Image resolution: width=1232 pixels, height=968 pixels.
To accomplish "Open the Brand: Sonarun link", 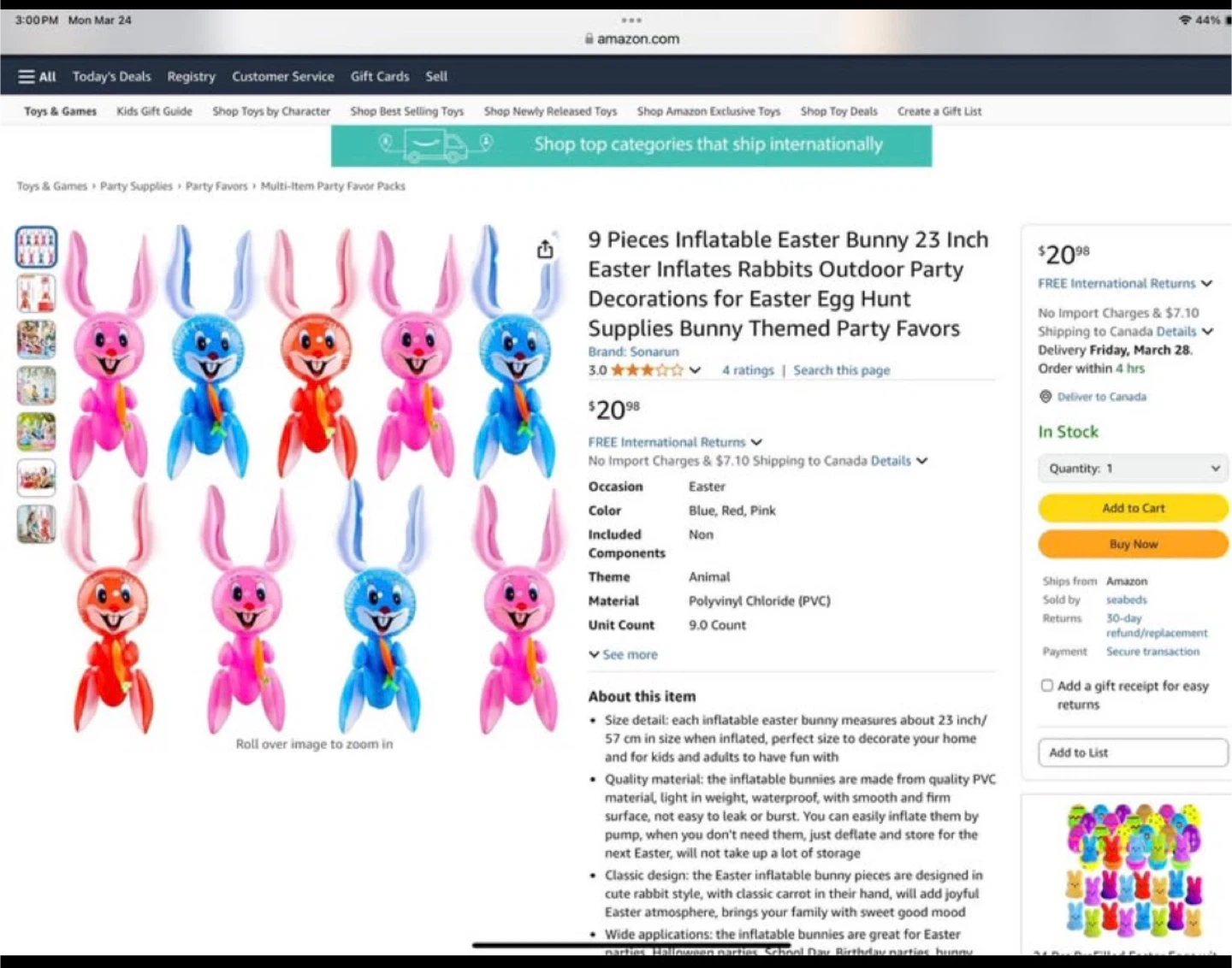I will 633,351.
